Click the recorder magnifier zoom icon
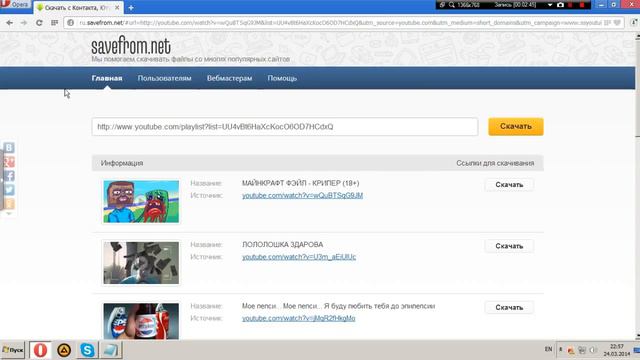 coord(452,5)
